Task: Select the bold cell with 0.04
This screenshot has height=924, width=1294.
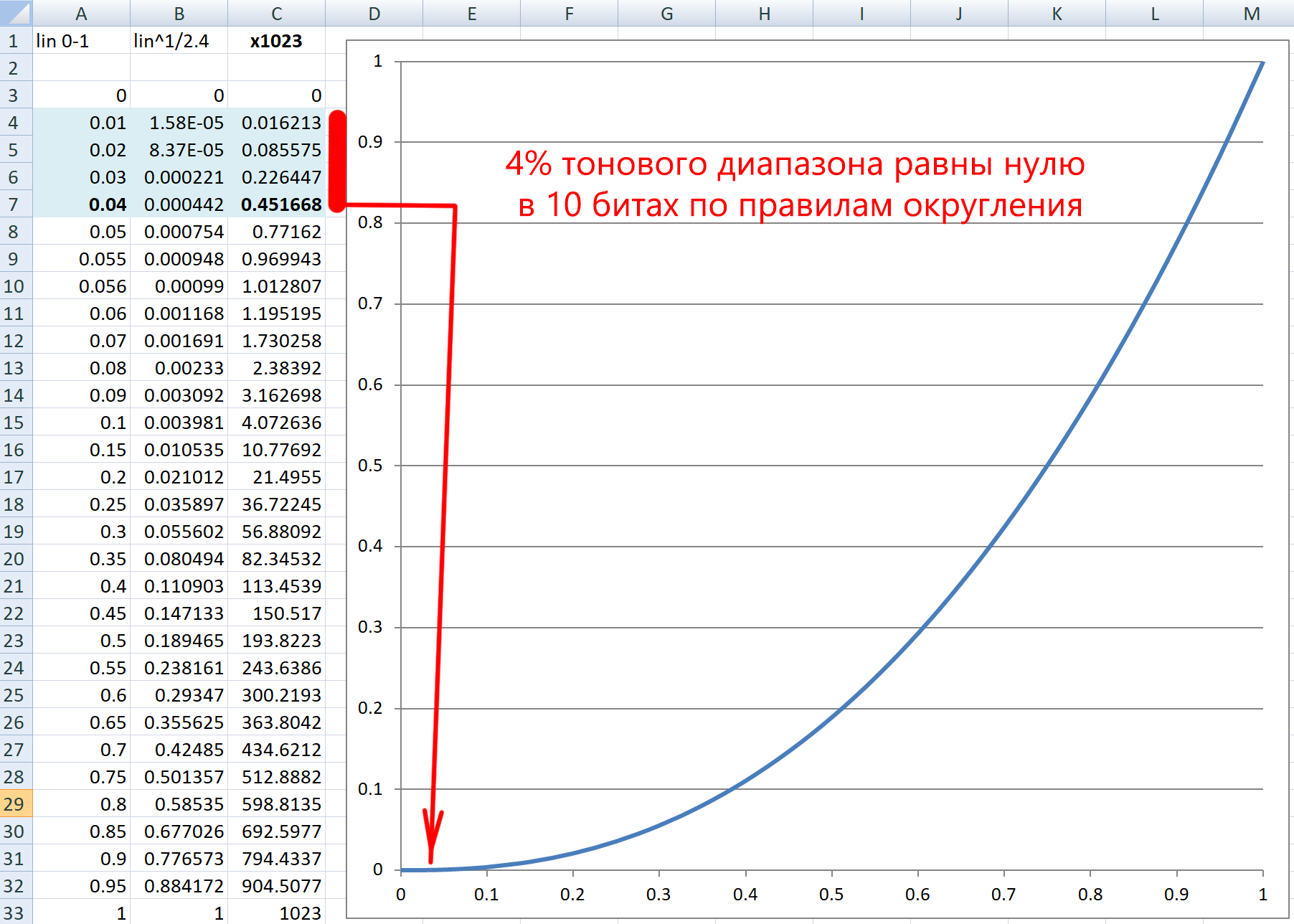Action: (81, 204)
